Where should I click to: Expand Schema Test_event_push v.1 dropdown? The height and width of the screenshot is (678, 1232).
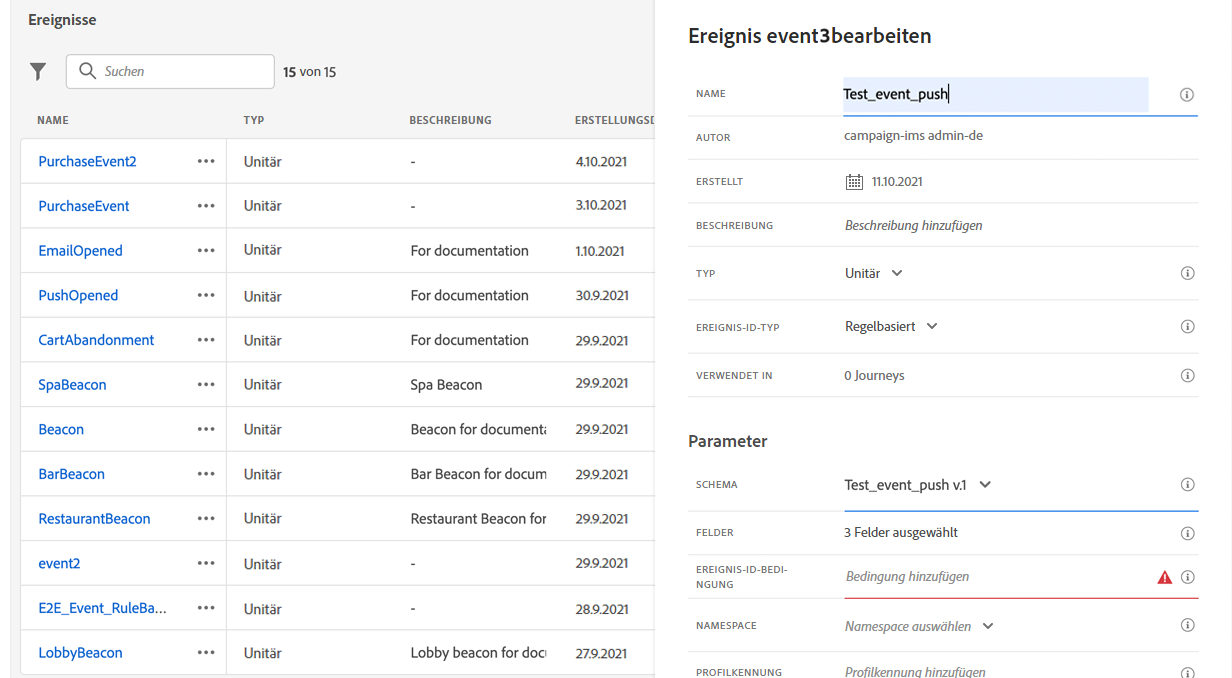coord(985,485)
